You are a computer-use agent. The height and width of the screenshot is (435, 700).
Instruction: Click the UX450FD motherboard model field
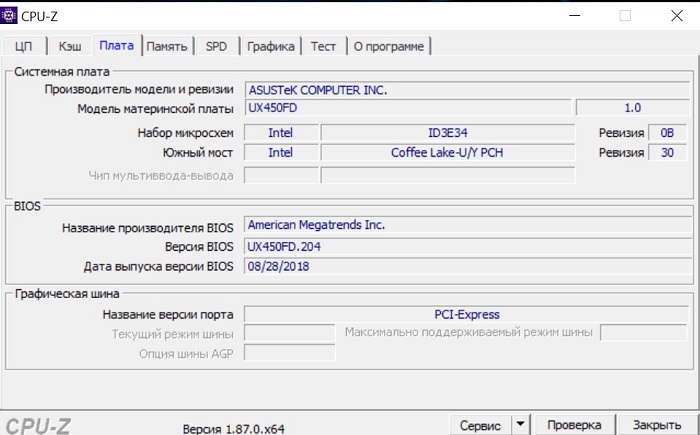pyautogui.click(x=408, y=108)
